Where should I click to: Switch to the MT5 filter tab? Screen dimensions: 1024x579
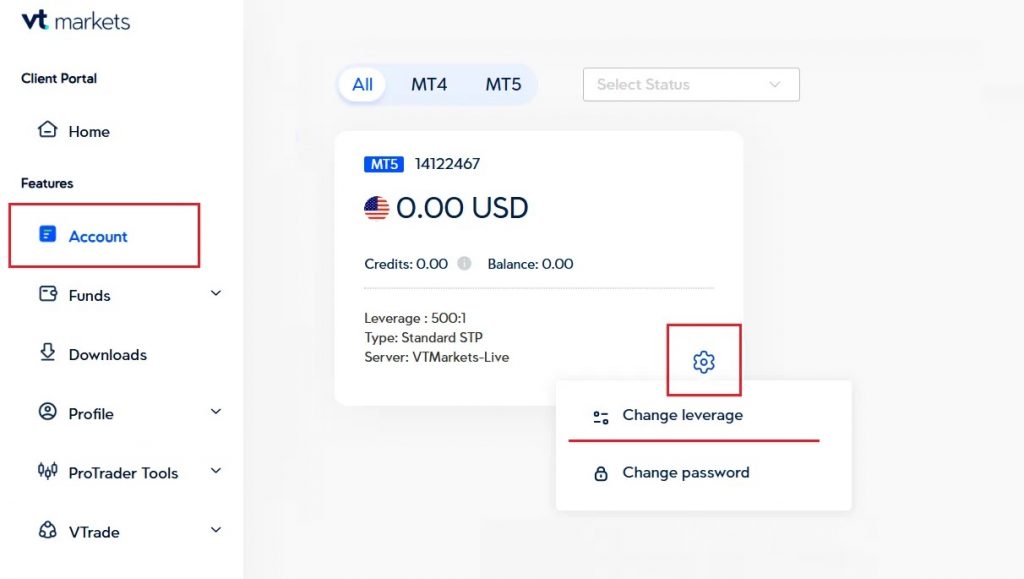[503, 84]
